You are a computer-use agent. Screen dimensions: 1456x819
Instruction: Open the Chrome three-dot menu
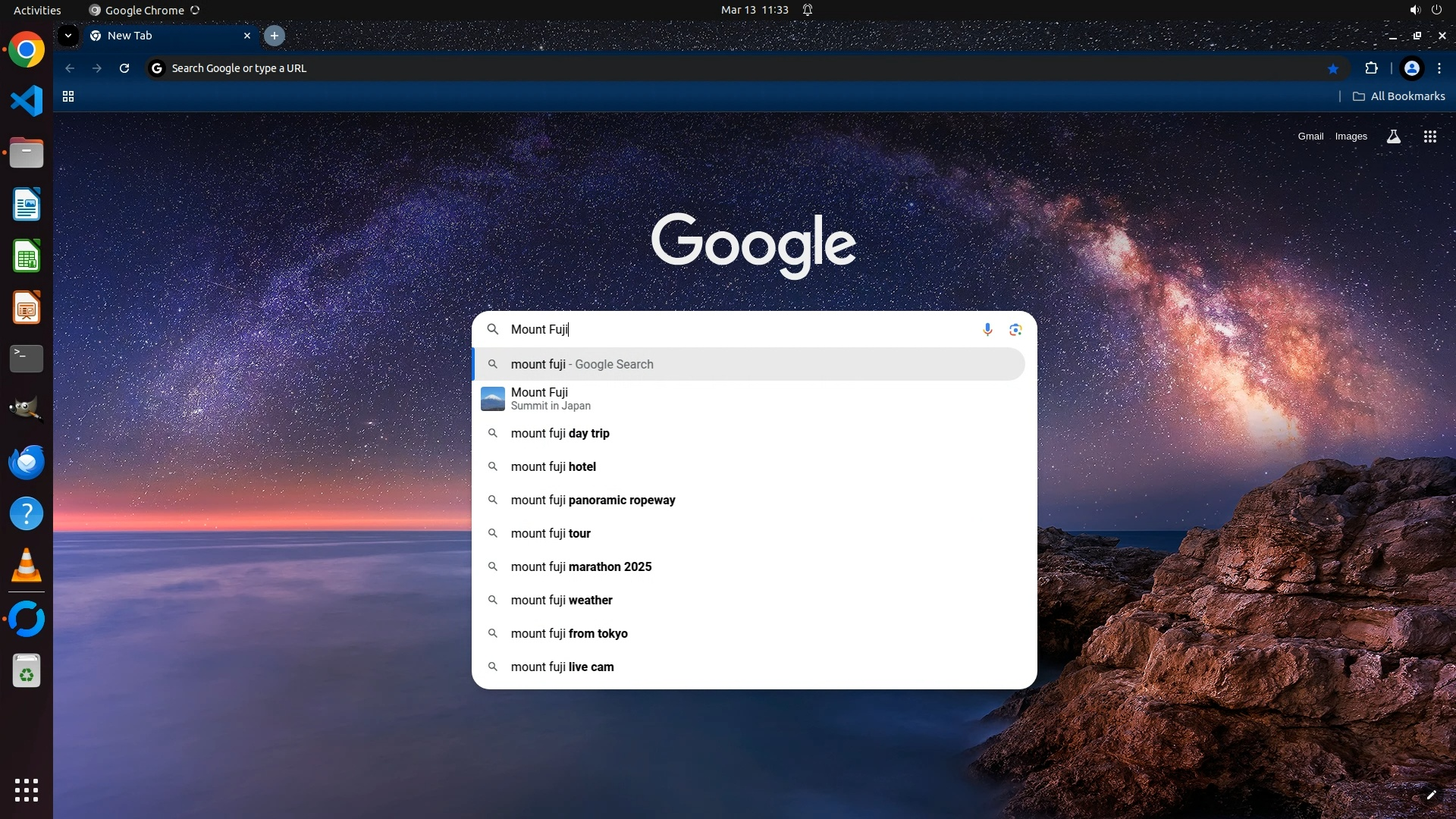point(1439,68)
